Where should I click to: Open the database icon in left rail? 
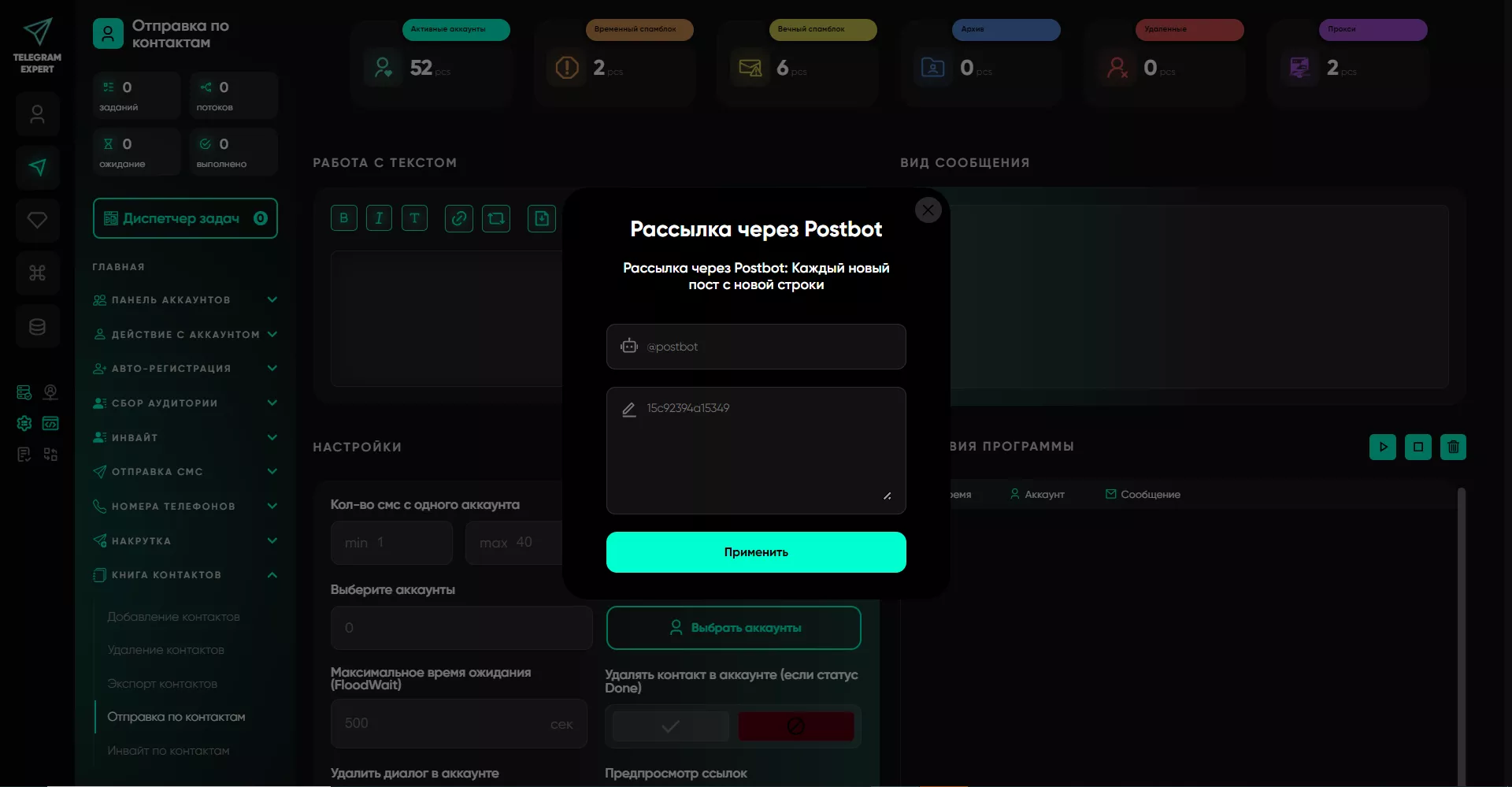pyautogui.click(x=38, y=327)
